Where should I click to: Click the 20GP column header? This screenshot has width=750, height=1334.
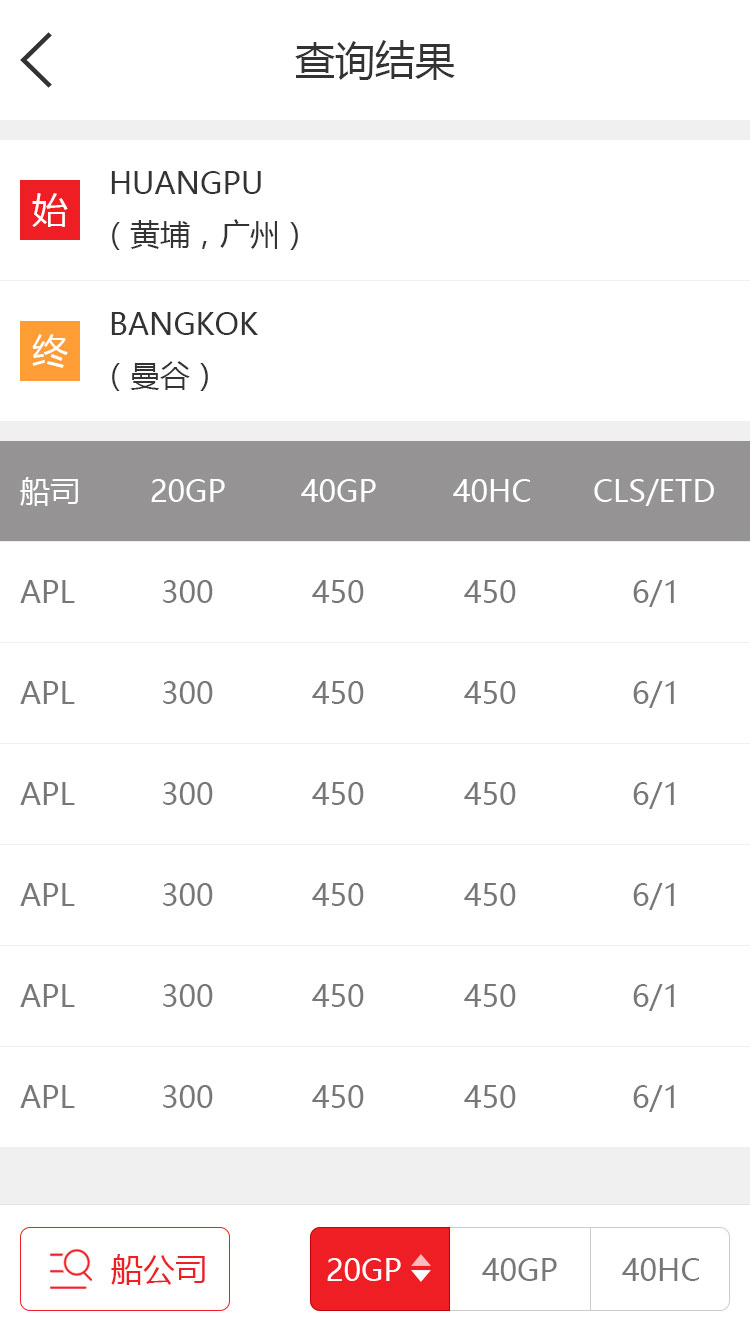(188, 491)
